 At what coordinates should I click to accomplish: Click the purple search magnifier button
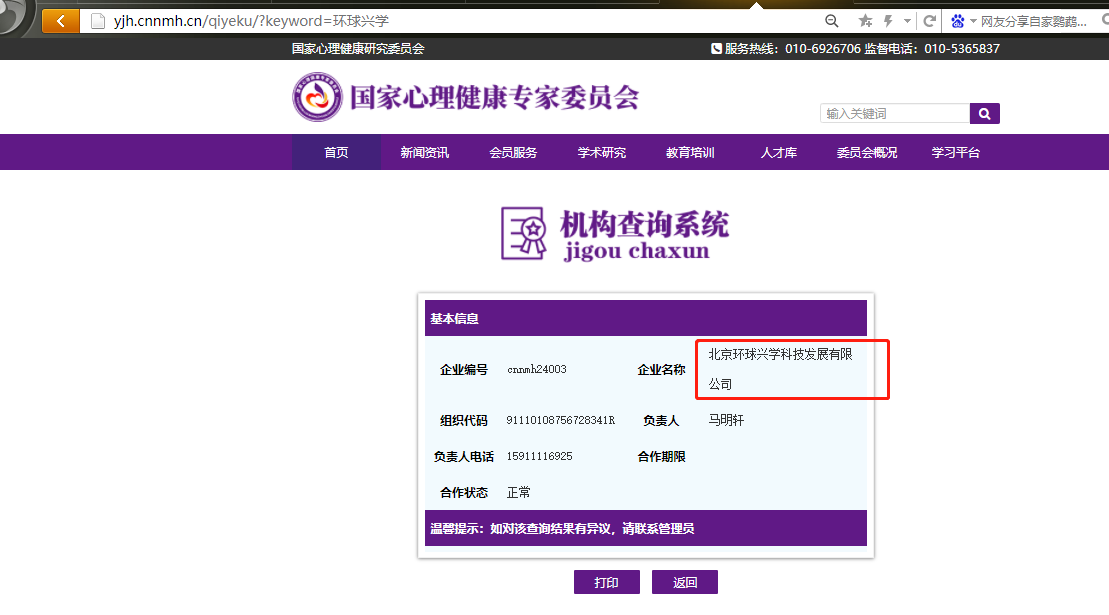(x=984, y=113)
